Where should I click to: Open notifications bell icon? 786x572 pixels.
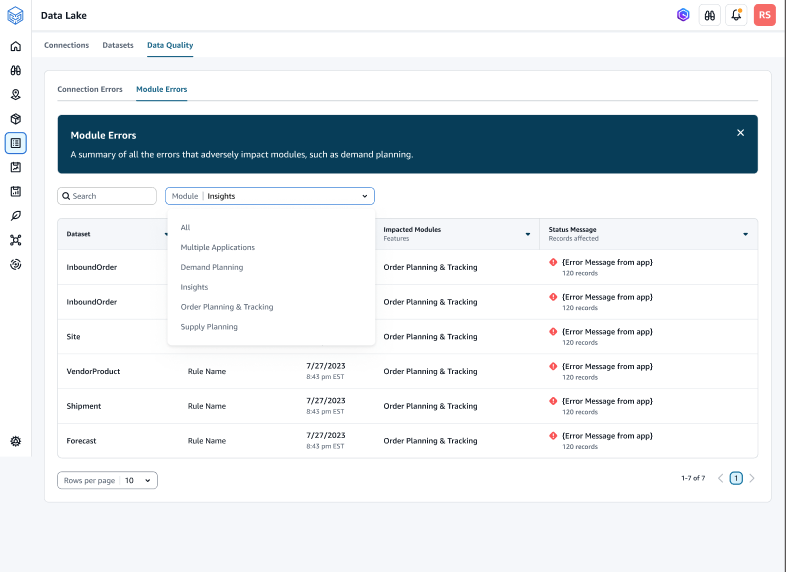(x=736, y=15)
